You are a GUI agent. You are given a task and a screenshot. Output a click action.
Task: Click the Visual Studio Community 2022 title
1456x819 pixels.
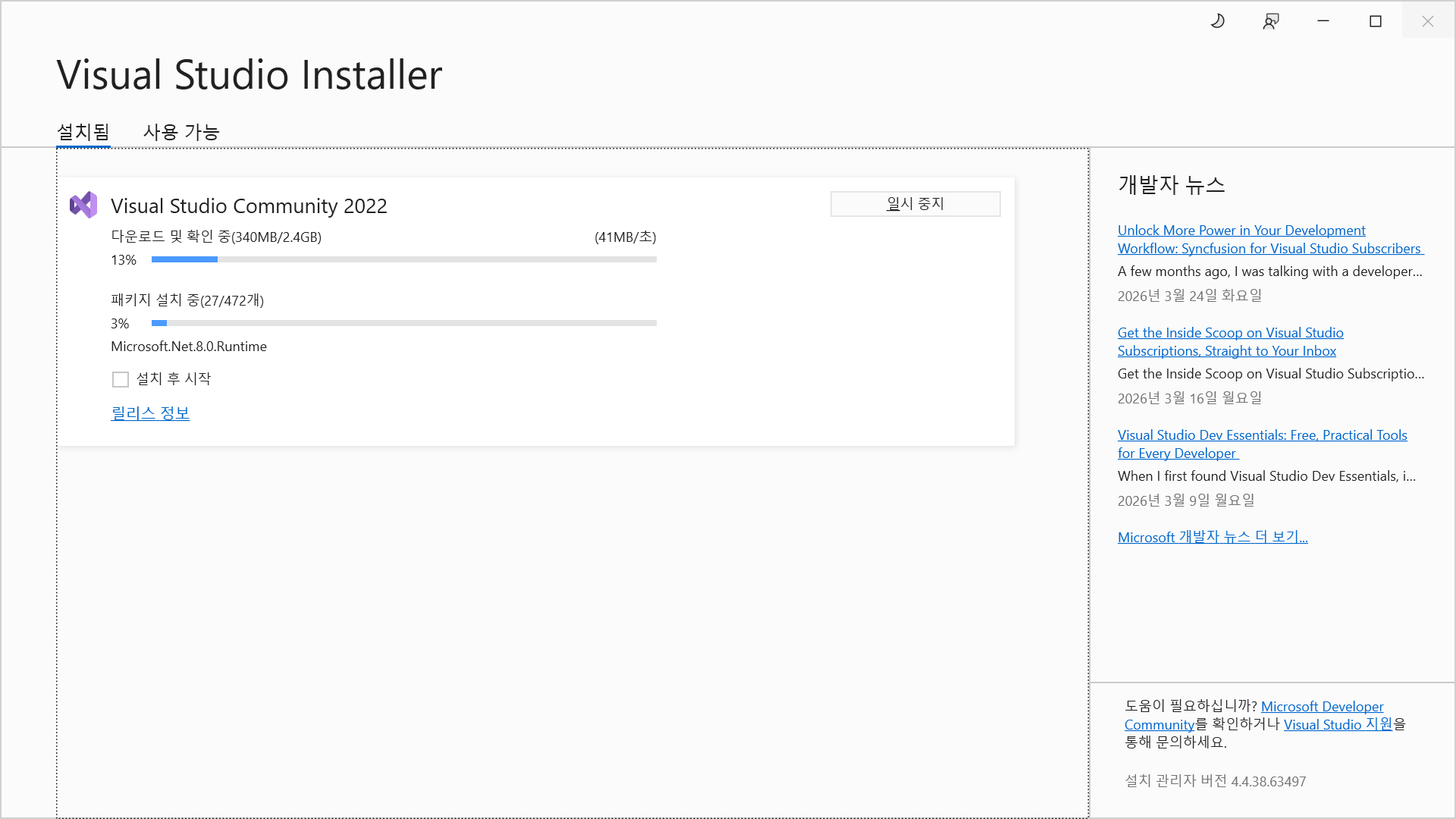[x=249, y=206]
